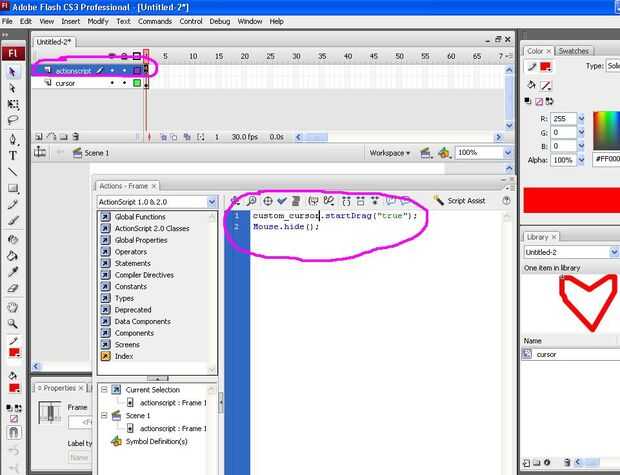Open the Library document Untitled-2 dropdown

614,252
